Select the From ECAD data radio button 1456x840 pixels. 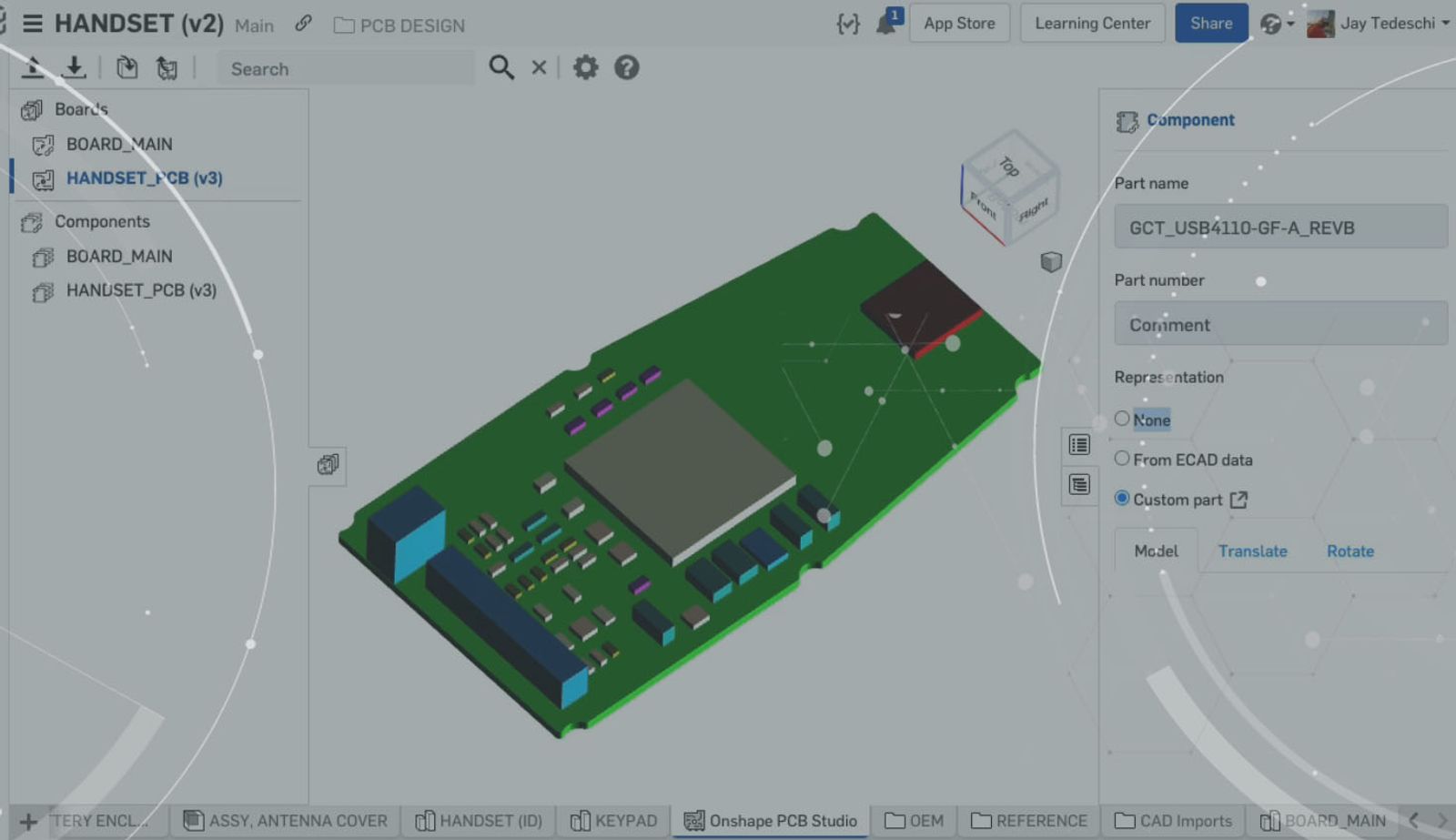(x=1122, y=459)
